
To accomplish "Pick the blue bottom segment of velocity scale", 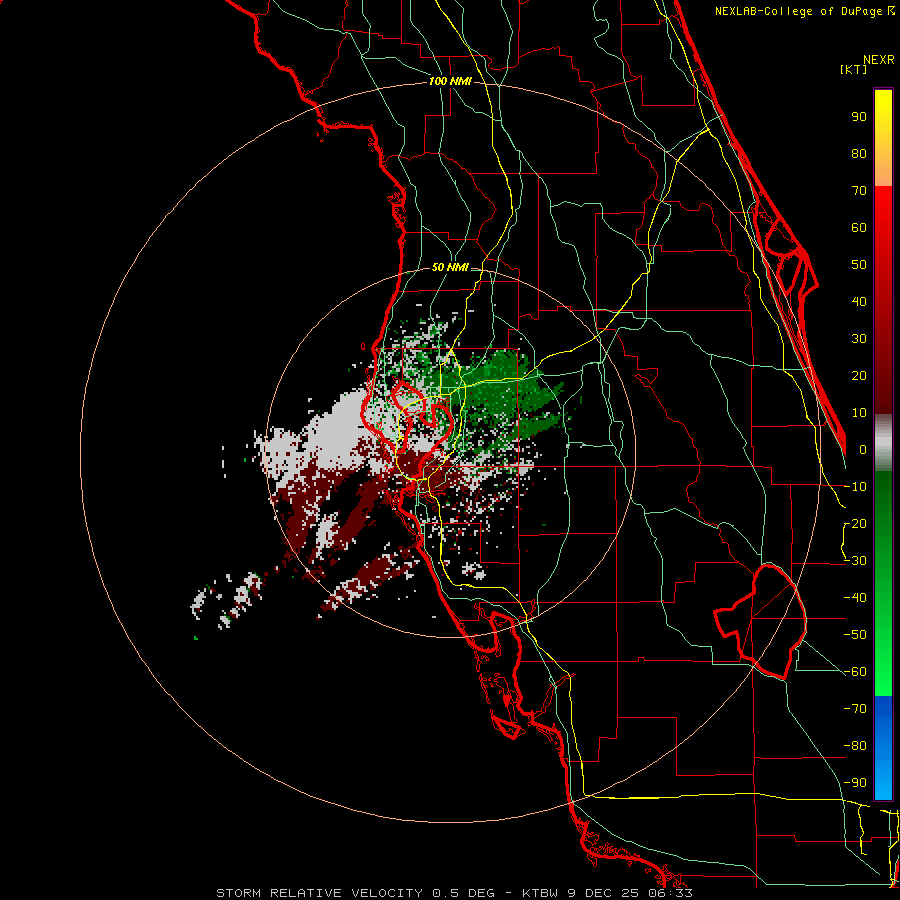I will (x=883, y=748).
